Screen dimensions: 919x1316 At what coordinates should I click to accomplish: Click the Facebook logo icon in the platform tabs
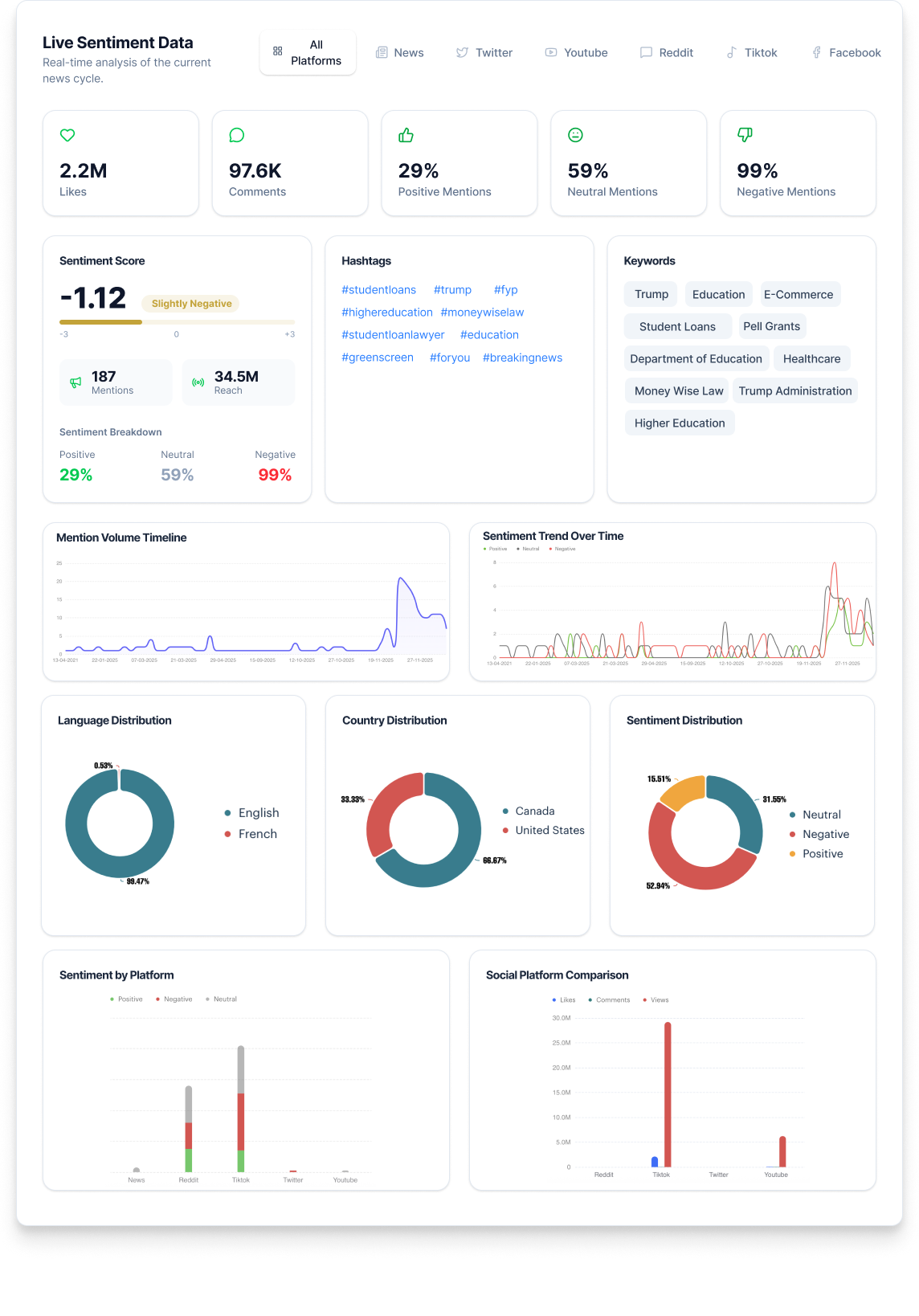click(816, 52)
